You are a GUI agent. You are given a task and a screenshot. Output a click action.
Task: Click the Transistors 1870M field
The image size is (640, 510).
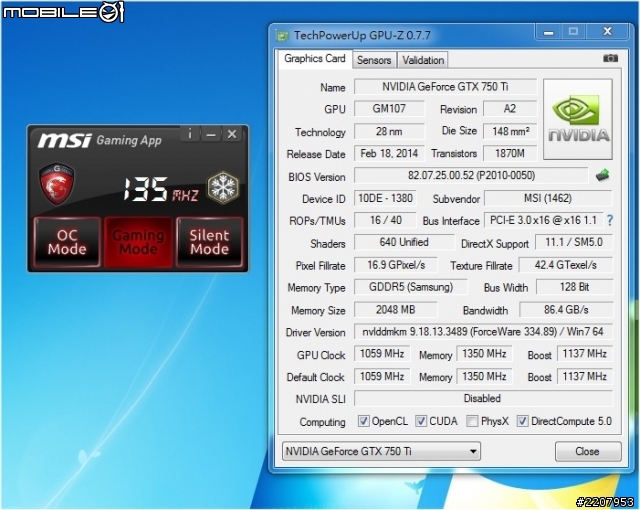pyautogui.click(x=510, y=153)
